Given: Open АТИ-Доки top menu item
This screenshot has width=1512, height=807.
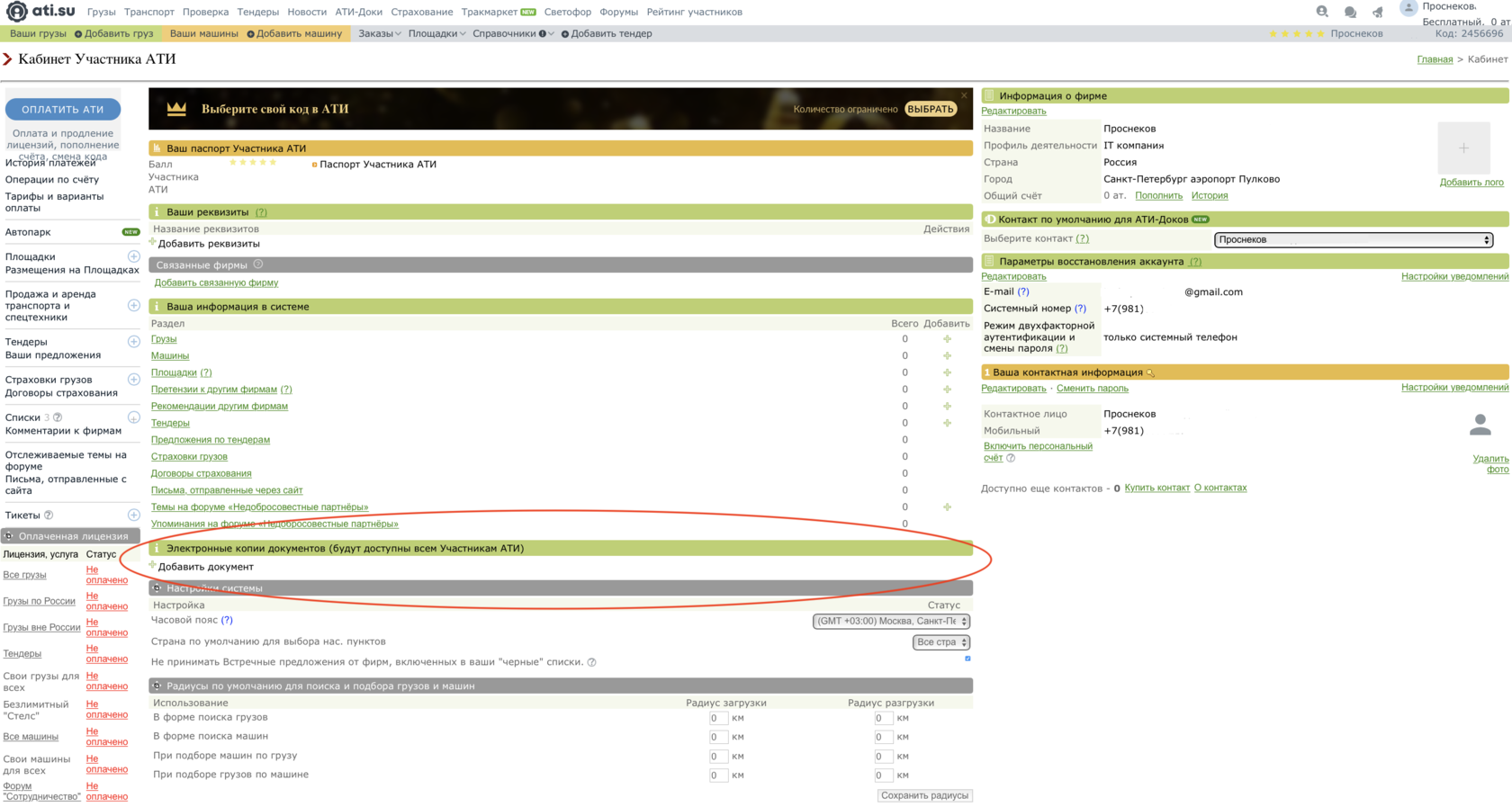Looking at the screenshot, I should point(358,12).
